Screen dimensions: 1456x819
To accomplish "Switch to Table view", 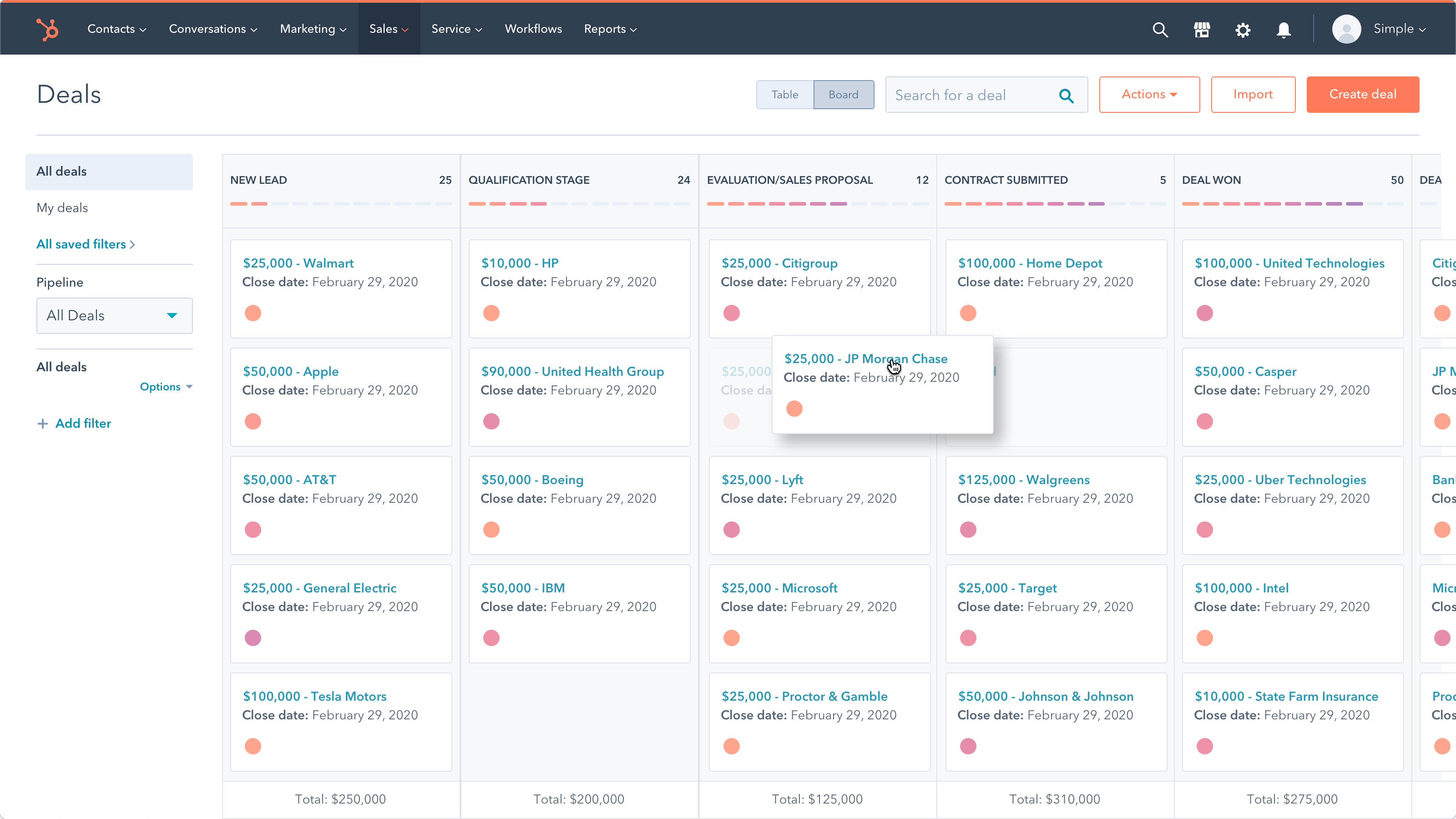I will click(784, 94).
